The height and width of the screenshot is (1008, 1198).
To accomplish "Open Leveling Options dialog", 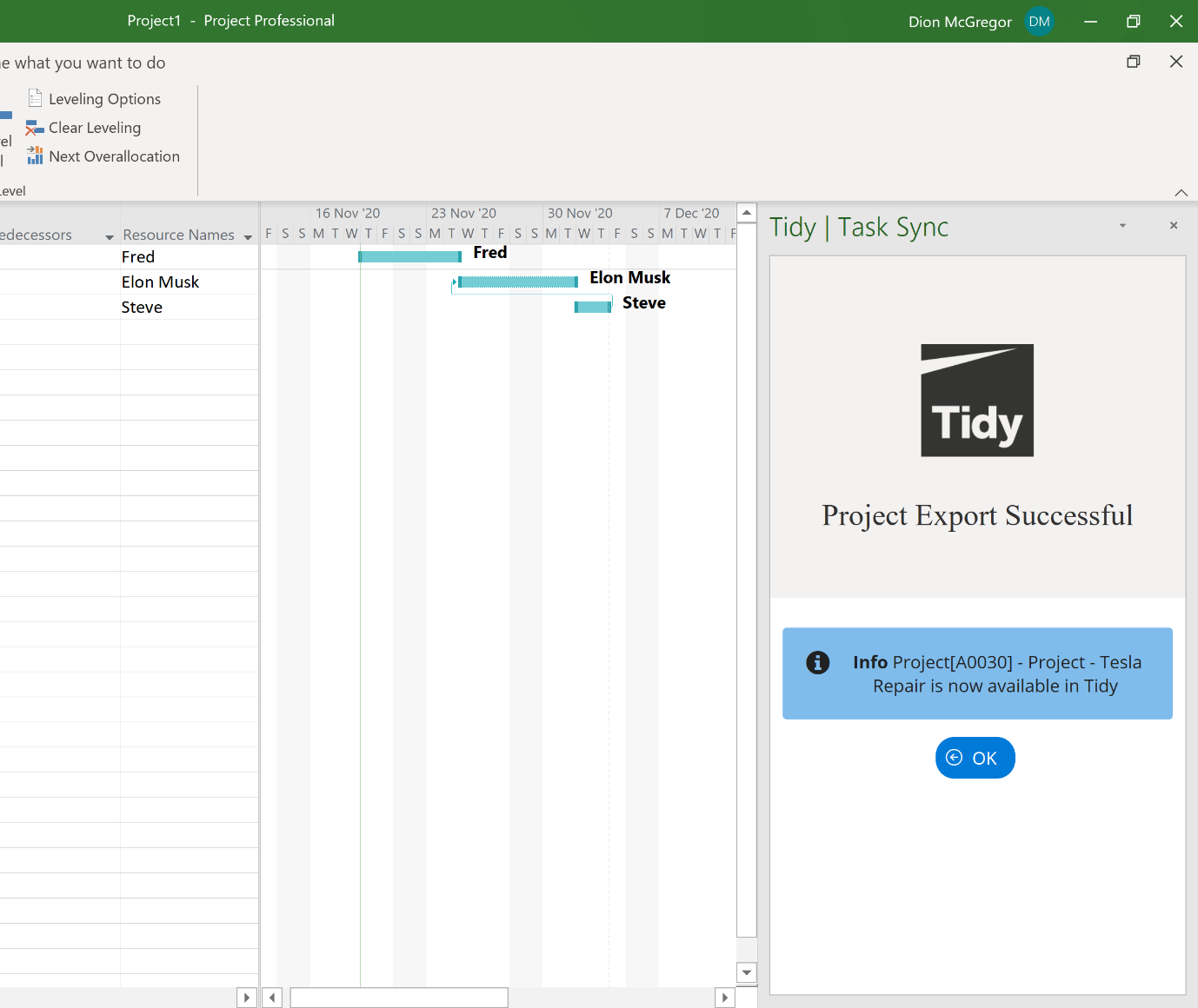I will pos(94,99).
